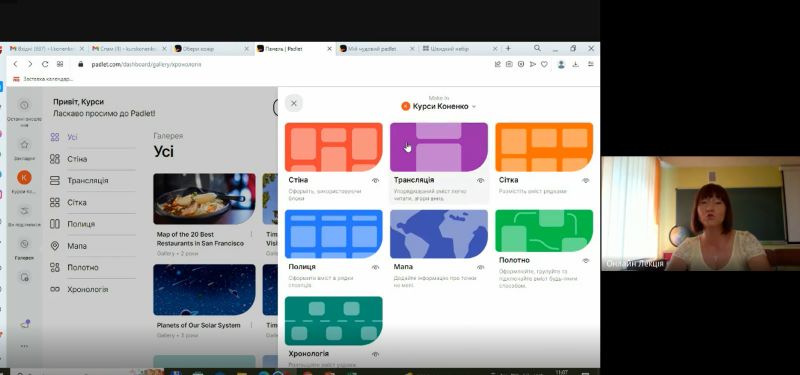The height and width of the screenshot is (375, 800).
Task: Open the browser search magnifier icon
Action: pos(537,48)
